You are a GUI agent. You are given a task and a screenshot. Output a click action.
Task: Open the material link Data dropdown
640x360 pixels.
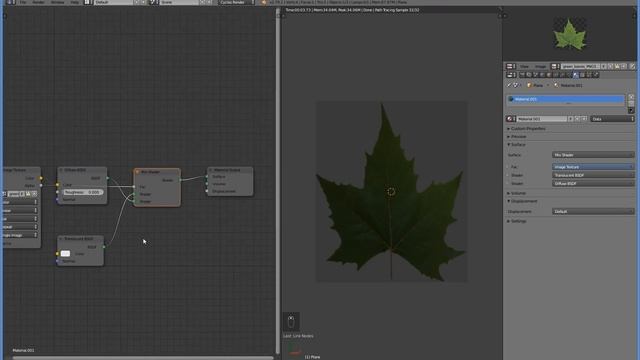click(x=613, y=119)
